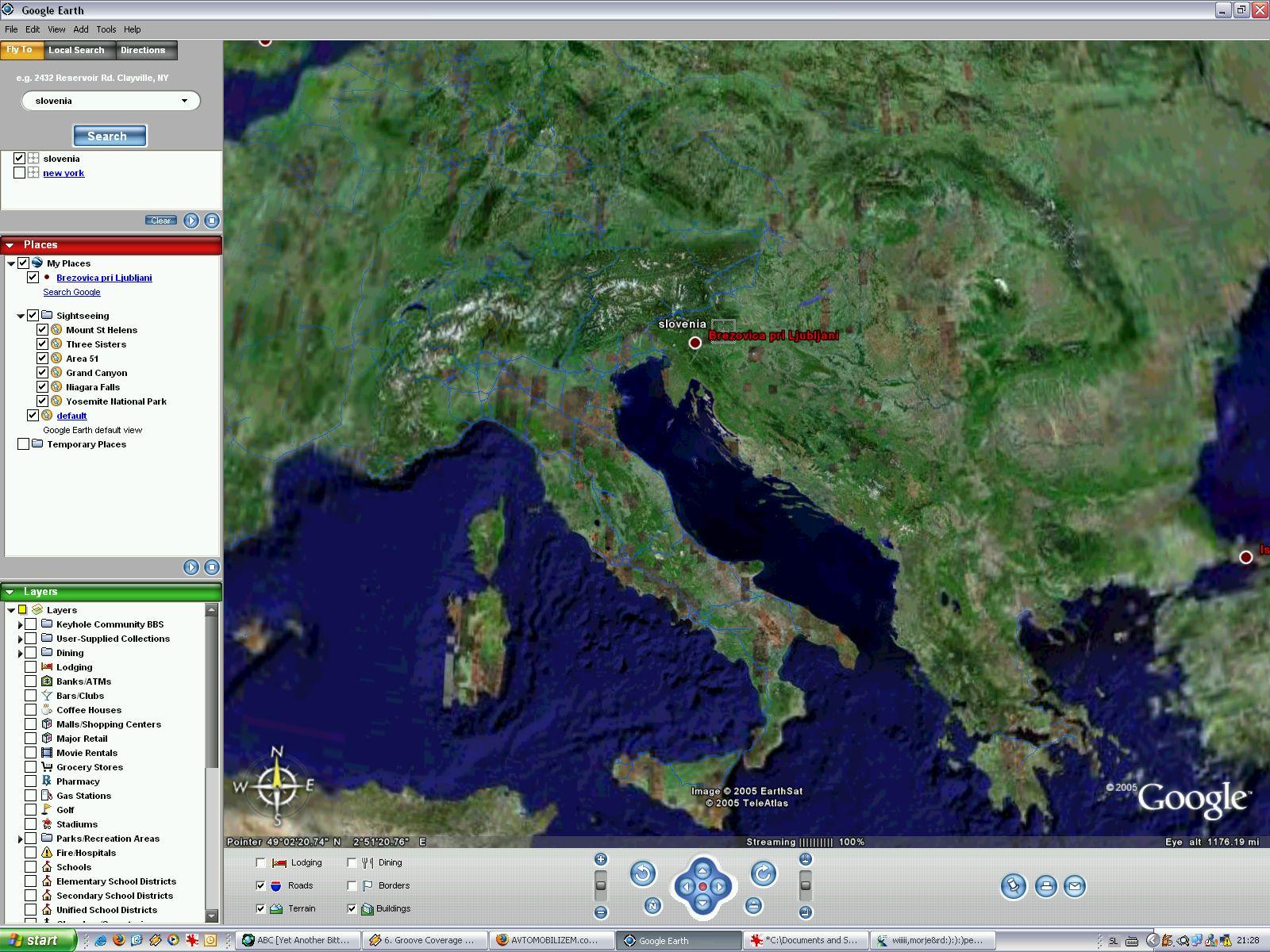Viewport: 1270px width, 952px height.
Task: Reset the view to north
Action: 652,905
